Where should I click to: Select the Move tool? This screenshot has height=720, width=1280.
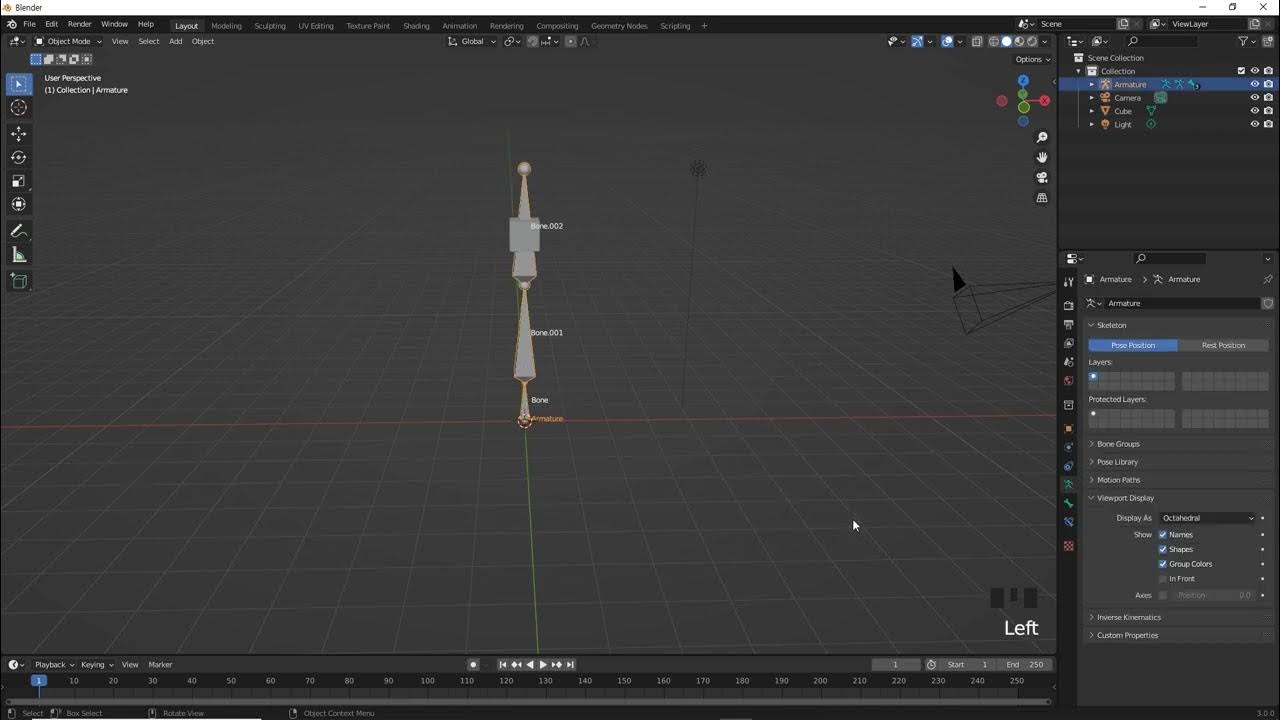(19, 134)
